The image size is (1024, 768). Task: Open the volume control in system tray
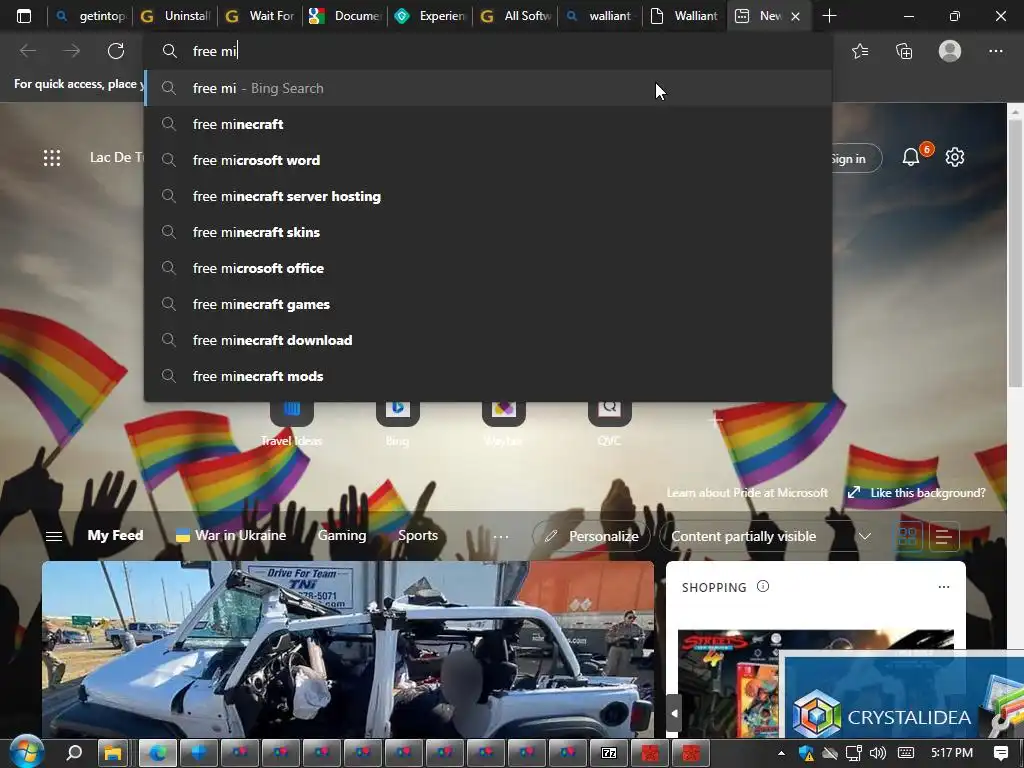[878, 753]
